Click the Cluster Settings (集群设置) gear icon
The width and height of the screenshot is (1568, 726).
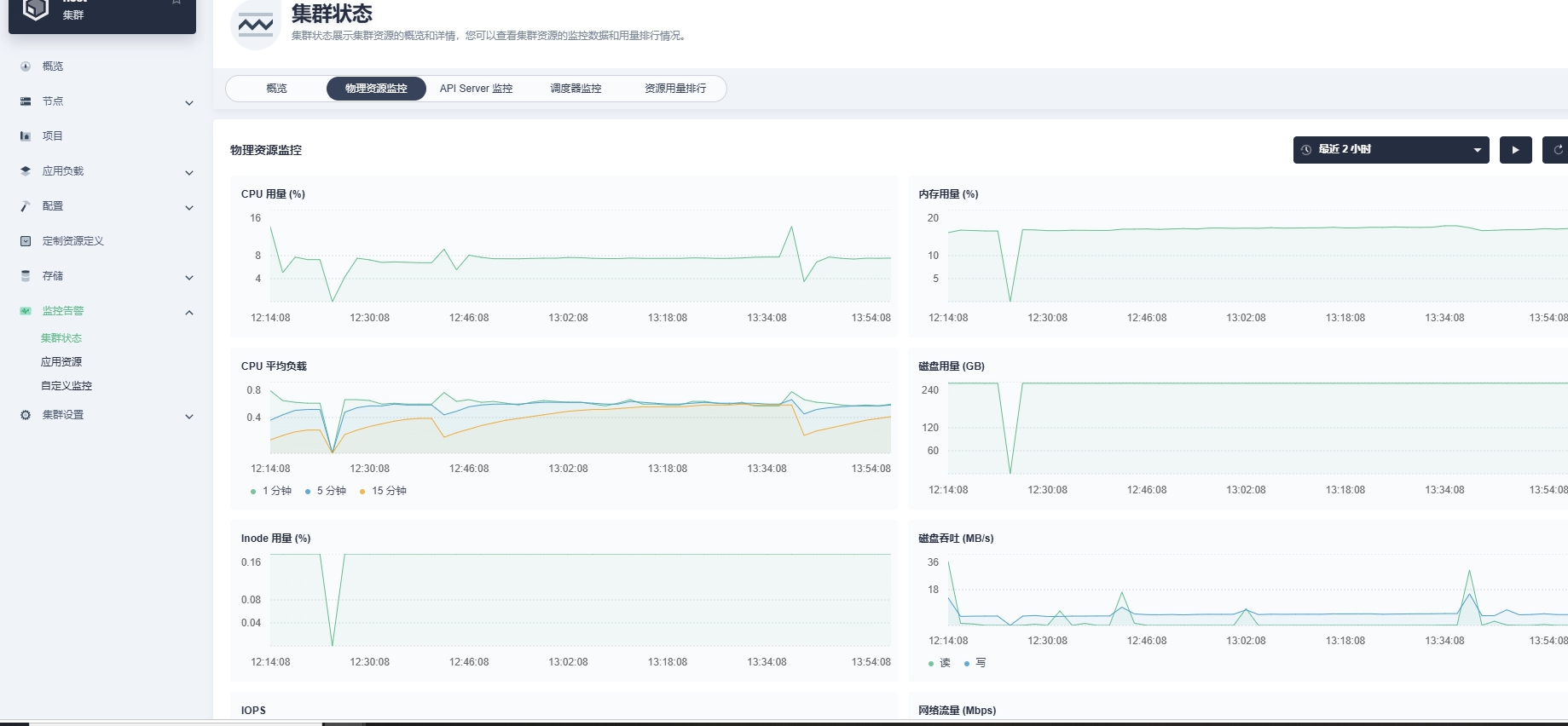click(26, 415)
